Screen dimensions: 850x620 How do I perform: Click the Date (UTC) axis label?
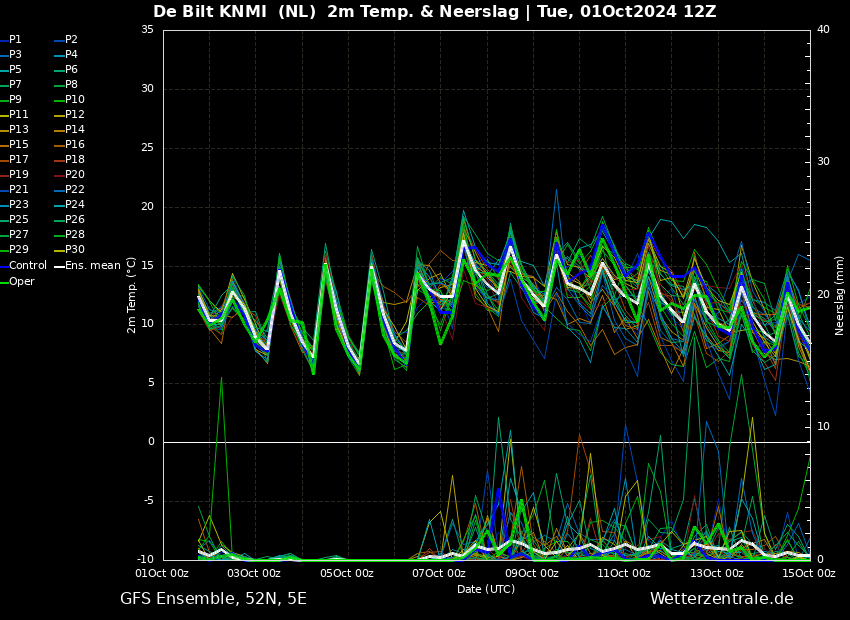click(486, 590)
